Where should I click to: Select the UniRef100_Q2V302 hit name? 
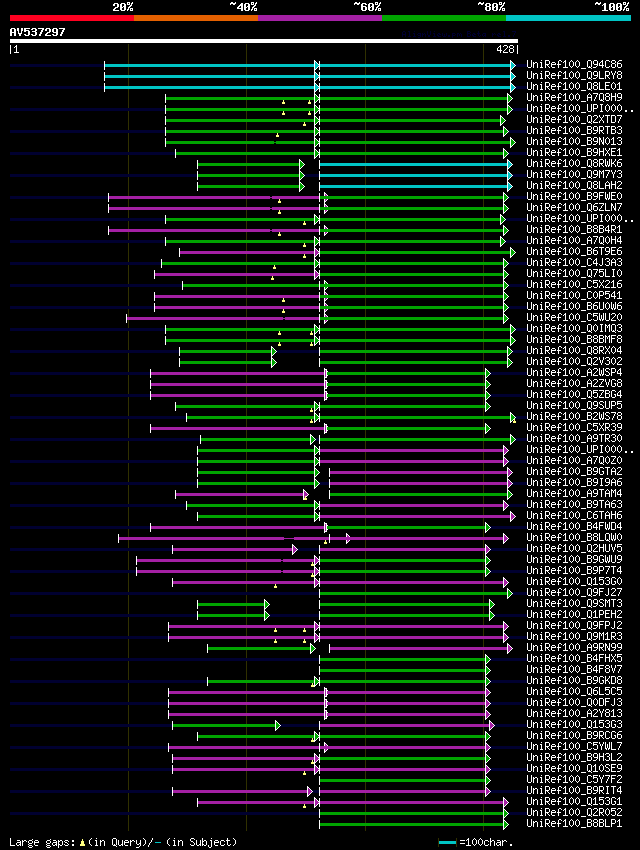(574, 362)
